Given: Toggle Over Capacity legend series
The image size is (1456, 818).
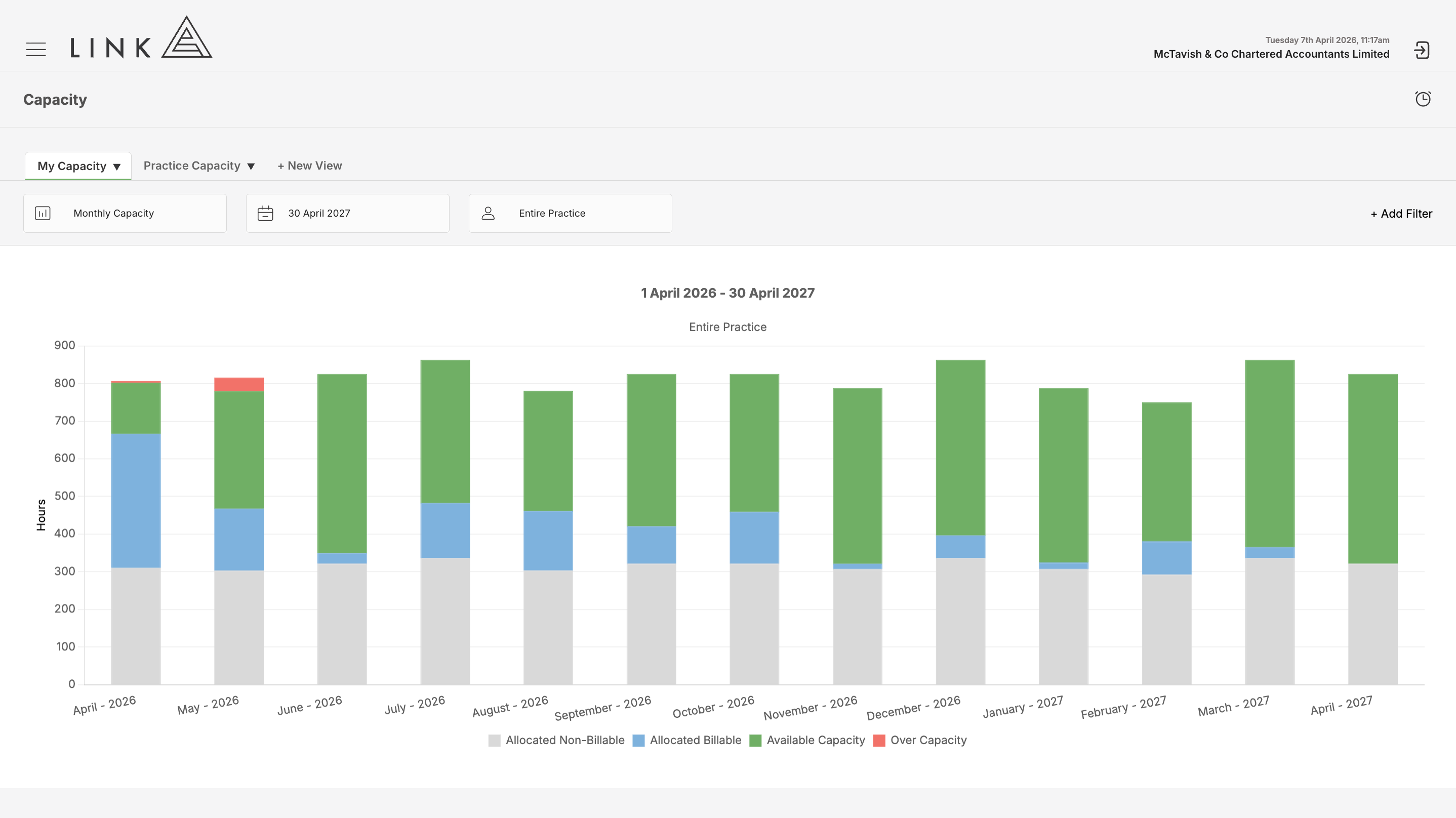Looking at the screenshot, I should pos(920,740).
